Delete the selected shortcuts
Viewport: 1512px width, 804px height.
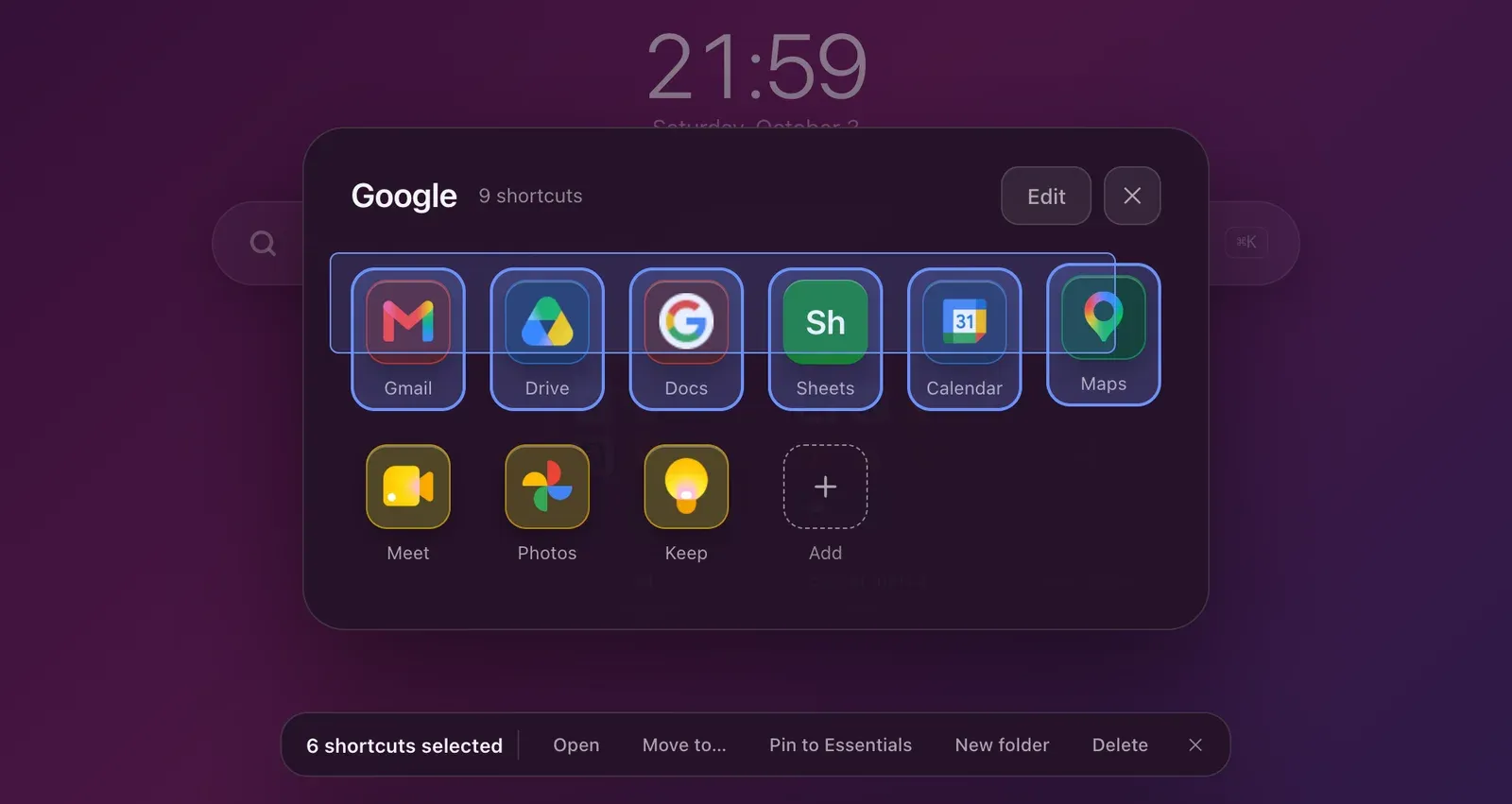[1120, 744]
